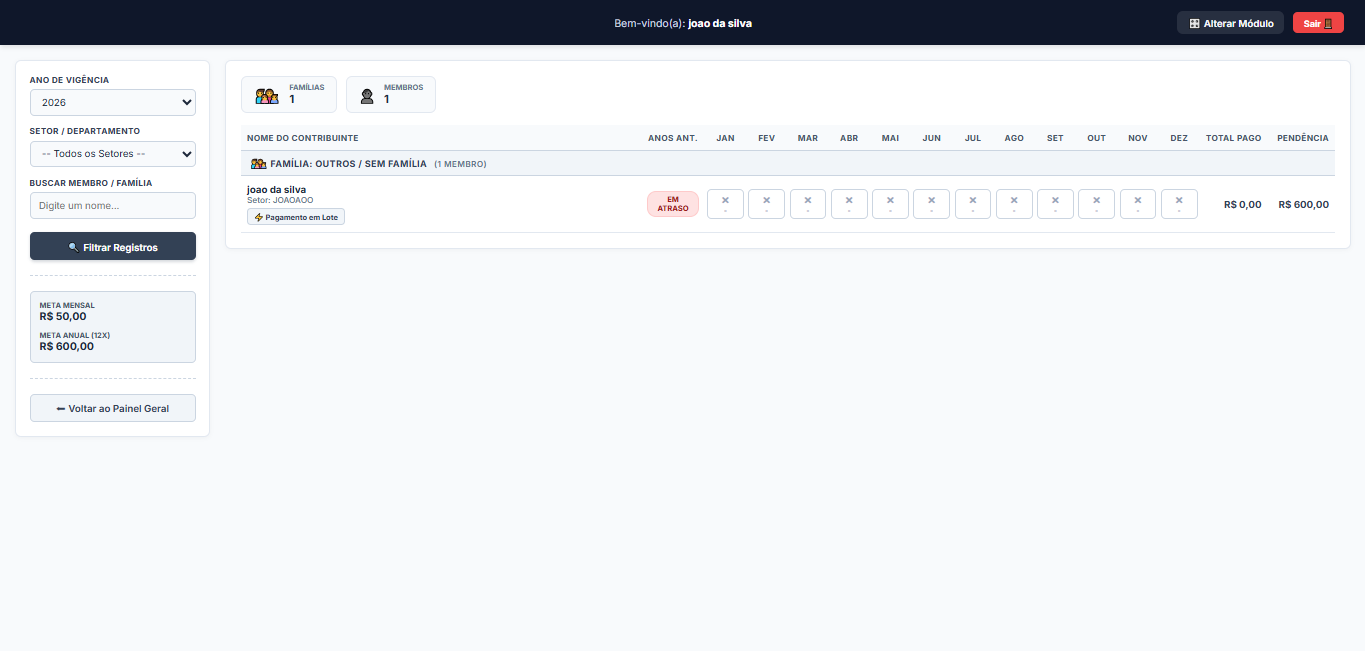Click the Pendência value R$ 600,00 in the row

(x=1304, y=204)
